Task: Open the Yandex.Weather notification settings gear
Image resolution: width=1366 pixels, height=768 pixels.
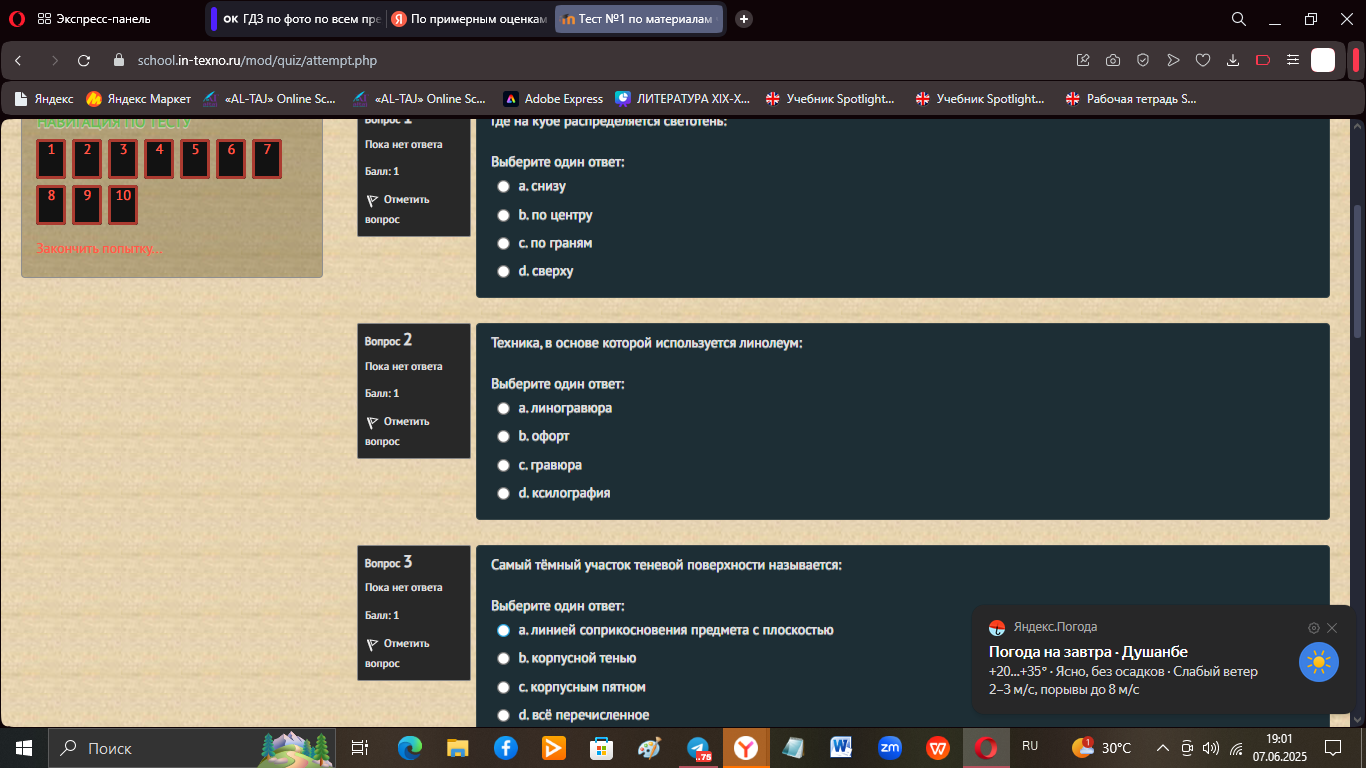Action: point(1314,628)
